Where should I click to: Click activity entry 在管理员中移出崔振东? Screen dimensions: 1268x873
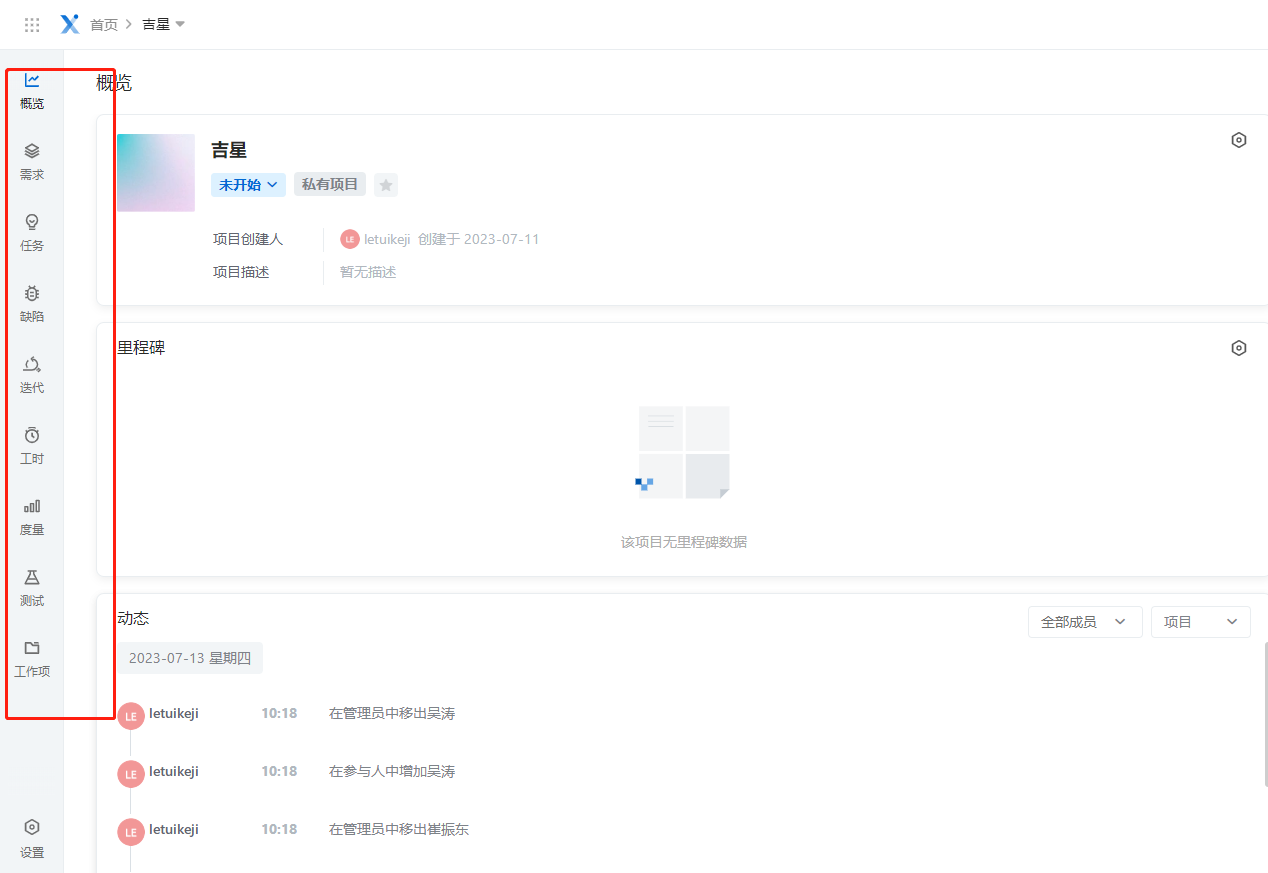399,829
